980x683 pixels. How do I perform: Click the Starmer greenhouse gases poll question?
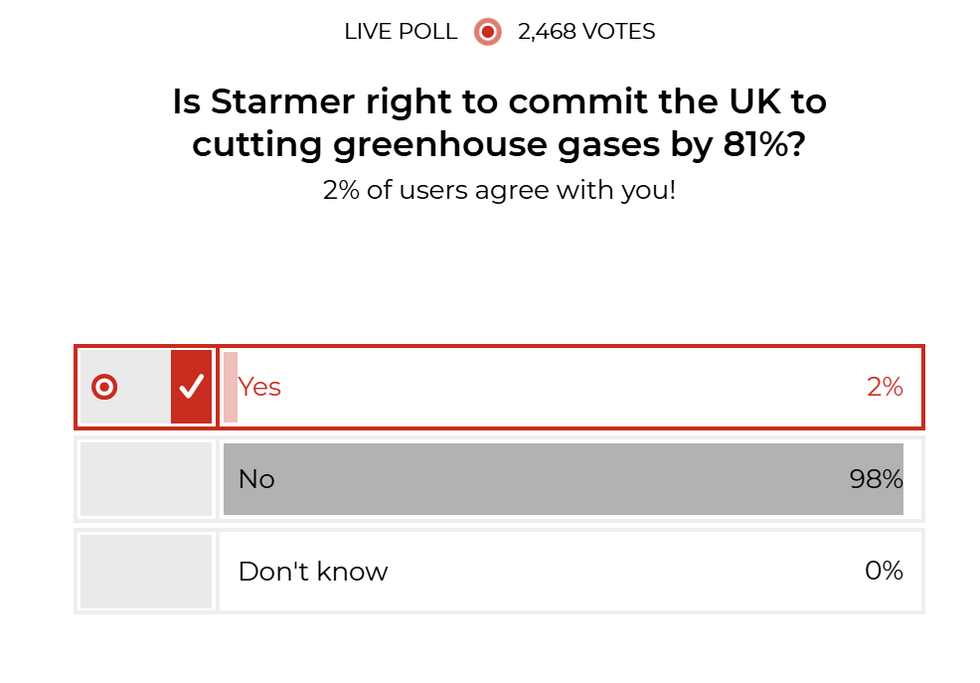(x=499, y=123)
